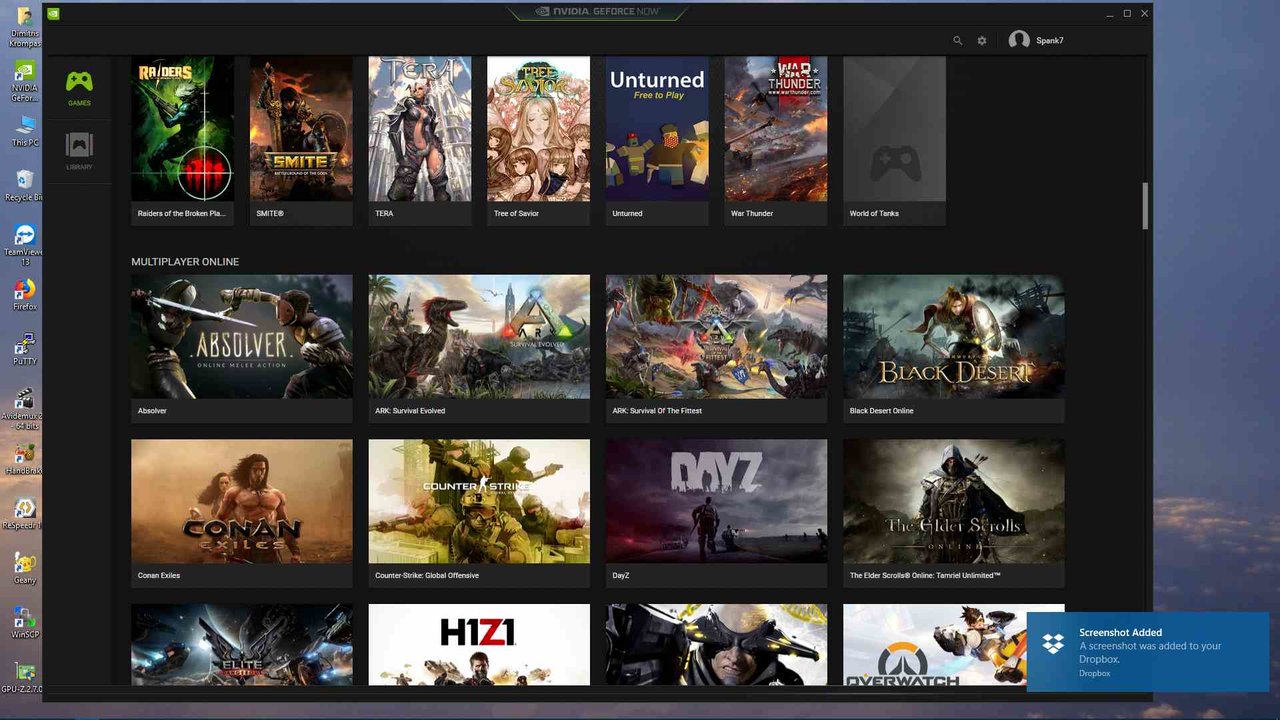Viewport: 1280px width, 720px height.
Task: Open the H1Z1 game tile
Action: [479, 645]
